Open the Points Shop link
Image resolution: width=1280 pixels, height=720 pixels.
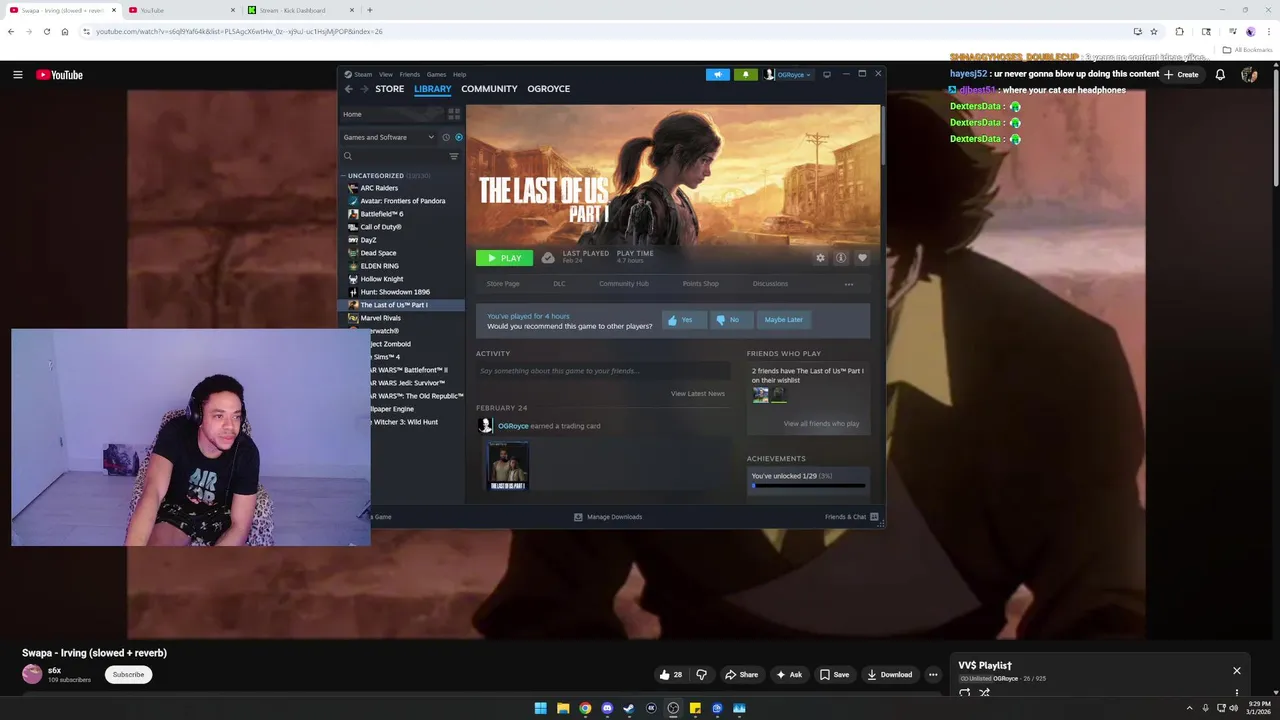(700, 284)
